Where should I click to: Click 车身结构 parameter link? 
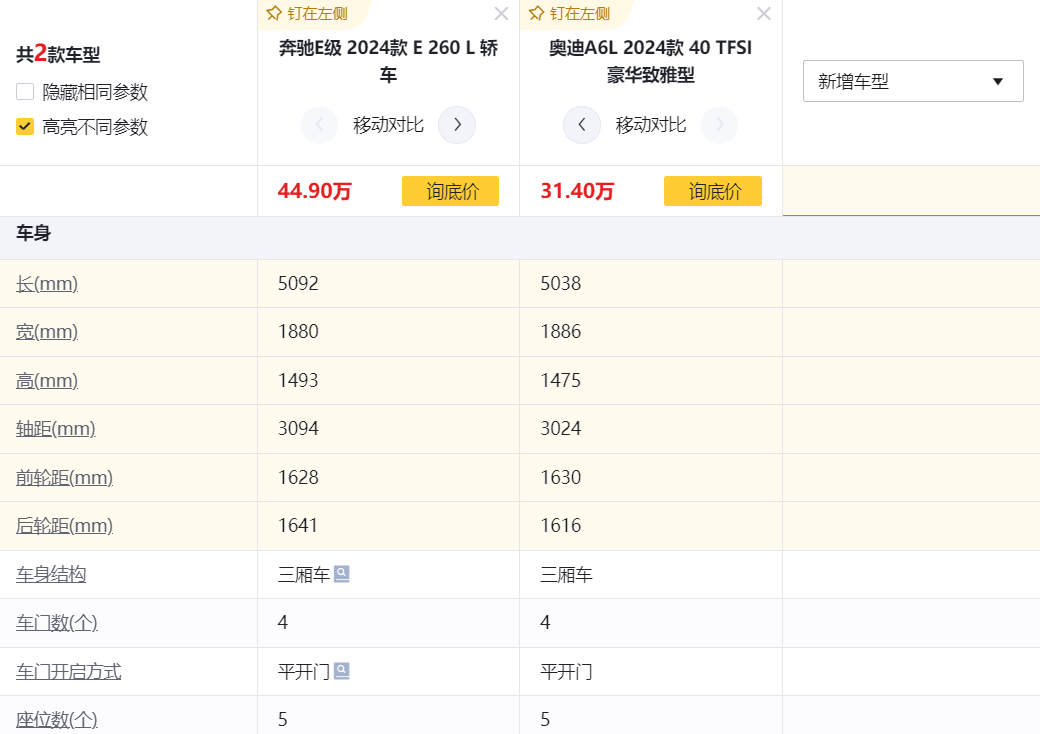click(51, 575)
